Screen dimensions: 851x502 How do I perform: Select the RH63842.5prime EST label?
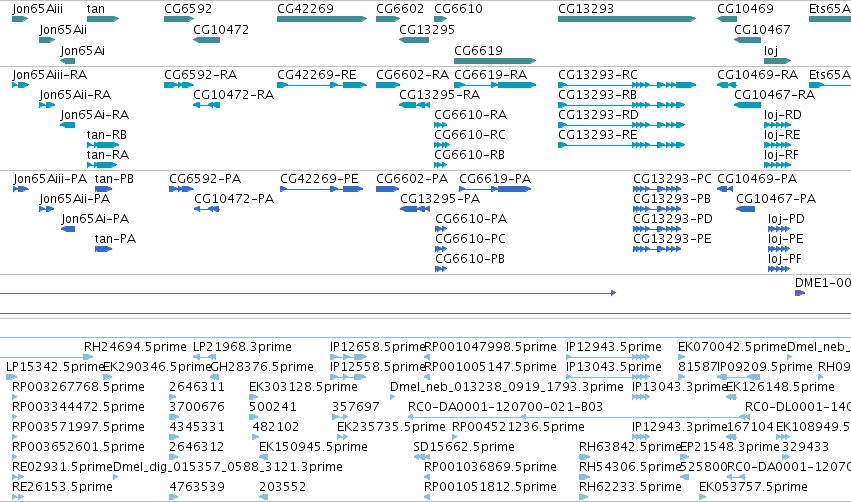click(630, 447)
